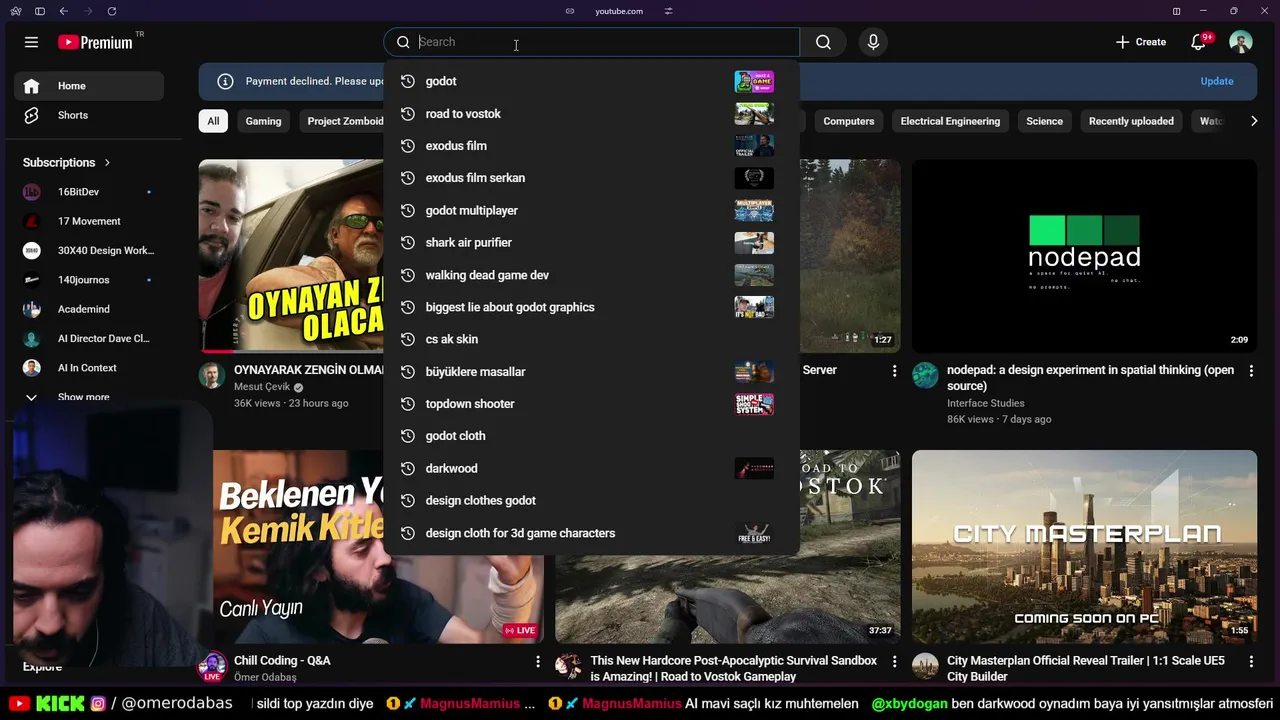The image size is (1280, 720).
Task: Choose the 'topdown shooter' suggestion
Action: point(591,404)
